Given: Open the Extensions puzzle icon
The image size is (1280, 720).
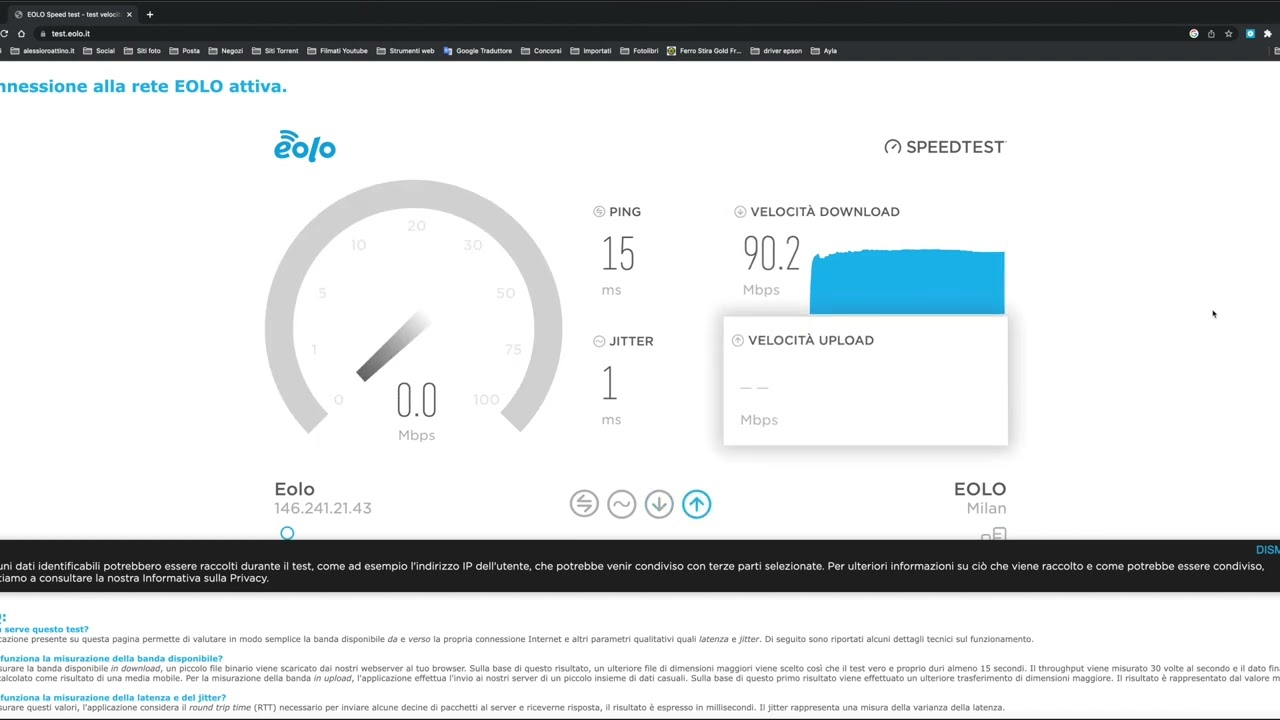Looking at the screenshot, I should [1268, 33].
